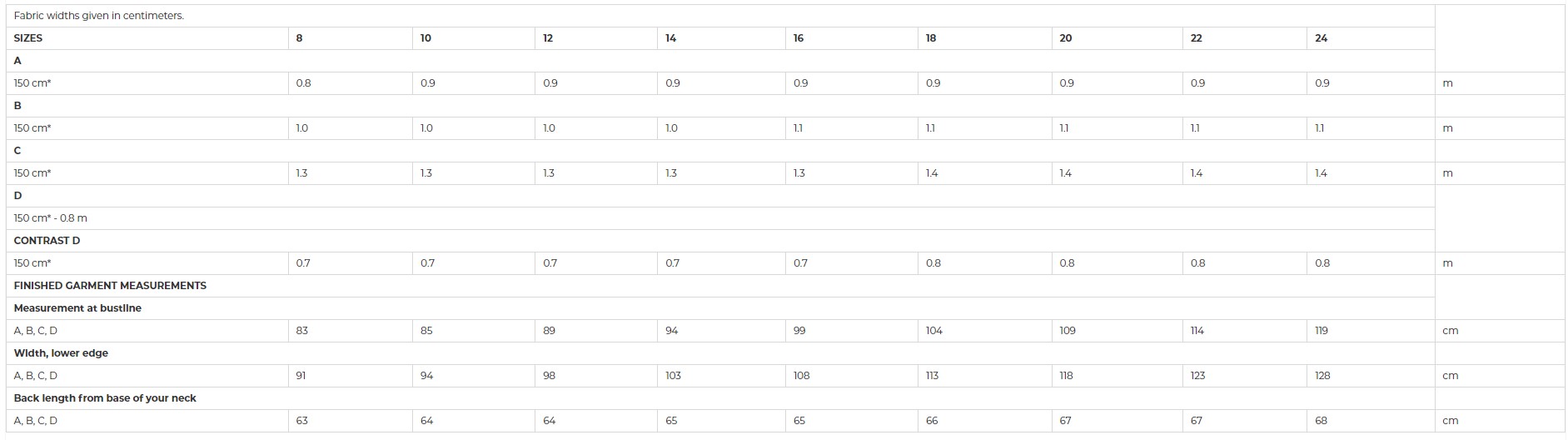This screenshot has width=1568, height=440.
Task: Select the size 24 column header
Action: (1322, 38)
